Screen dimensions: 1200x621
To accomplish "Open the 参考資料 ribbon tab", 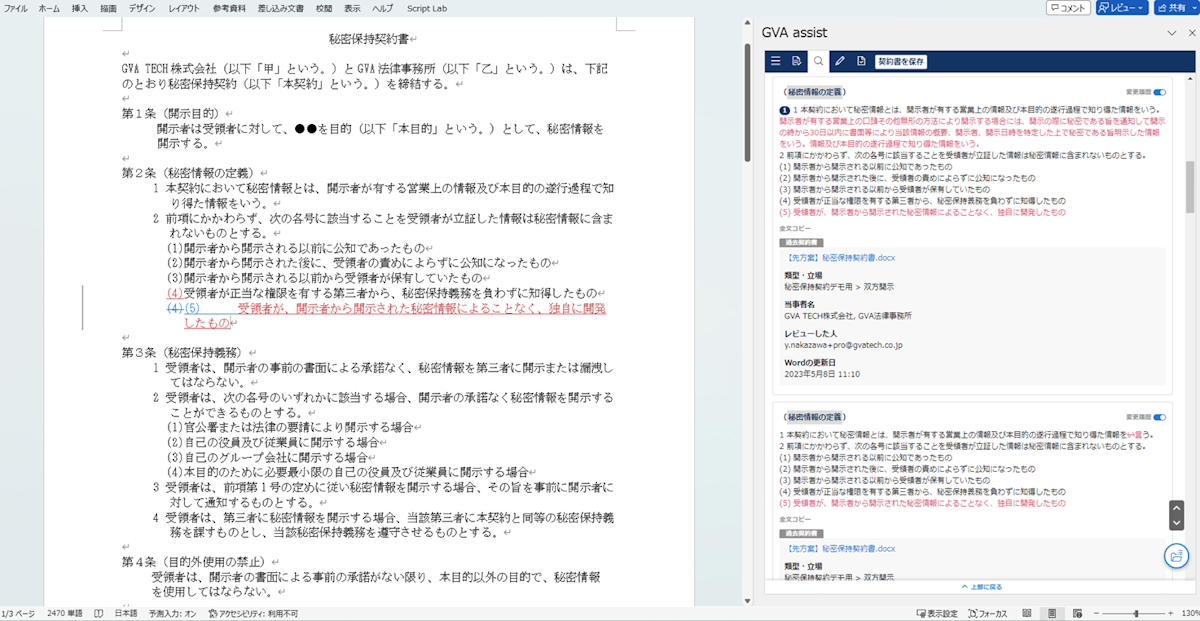I will tap(227, 8).
